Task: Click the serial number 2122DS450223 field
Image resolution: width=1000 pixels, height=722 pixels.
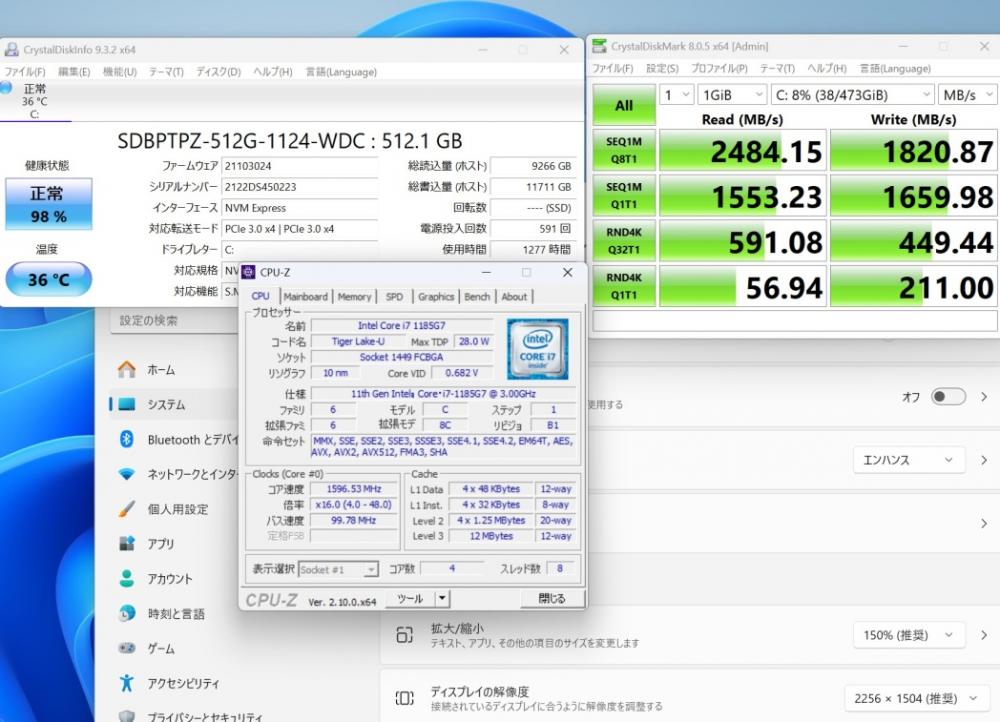Action: (x=299, y=187)
